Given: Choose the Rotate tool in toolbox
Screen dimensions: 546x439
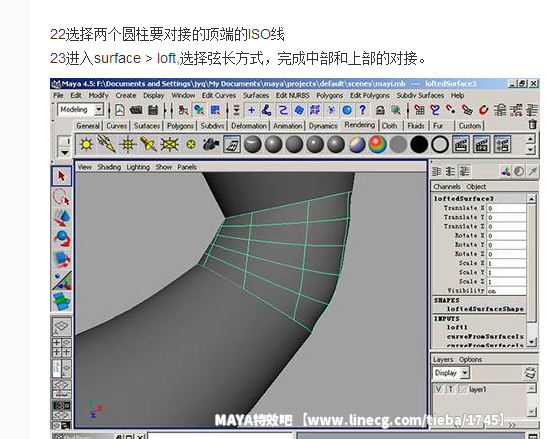Looking at the screenshot, I should click(x=62, y=238).
